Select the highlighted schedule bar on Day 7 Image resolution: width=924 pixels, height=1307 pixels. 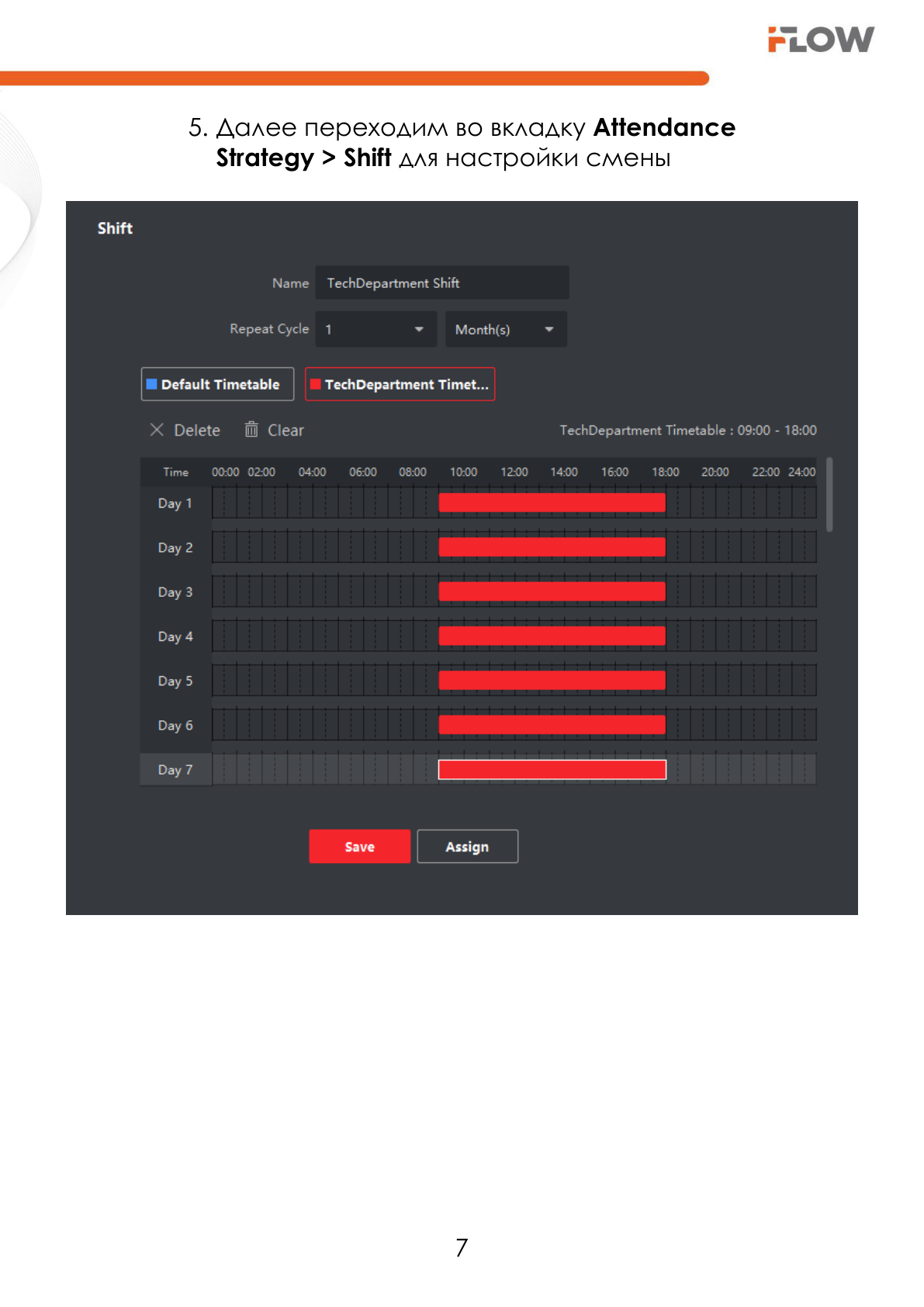[552, 769]
